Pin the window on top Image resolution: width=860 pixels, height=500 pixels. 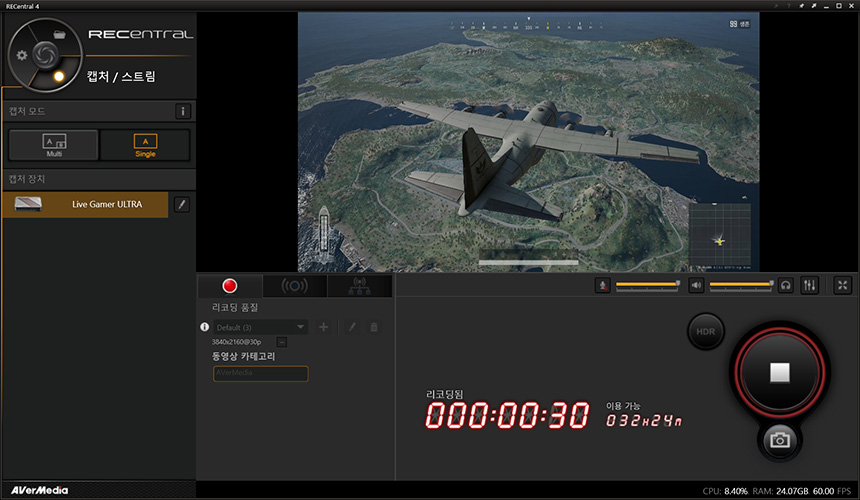pos(801,5)
